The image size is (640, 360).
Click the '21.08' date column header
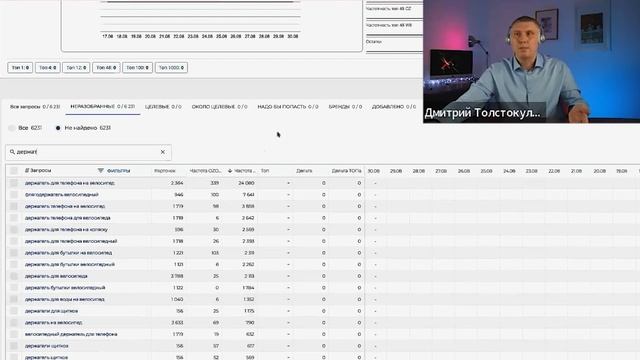[x=576, y=171]
